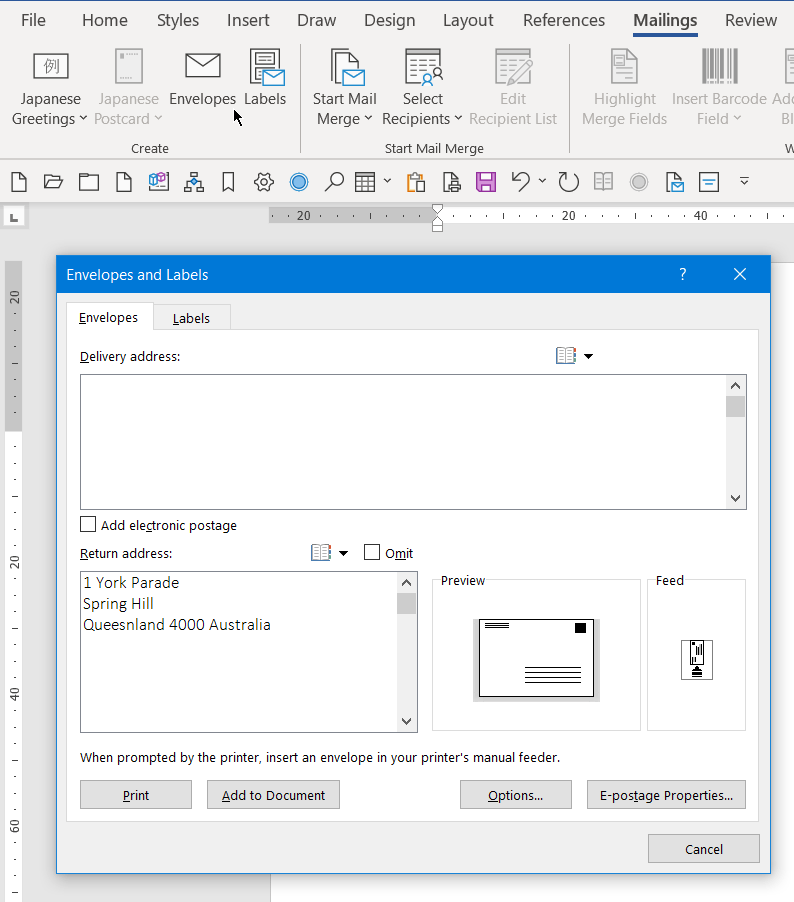Click the Options... button

[516, 794]
